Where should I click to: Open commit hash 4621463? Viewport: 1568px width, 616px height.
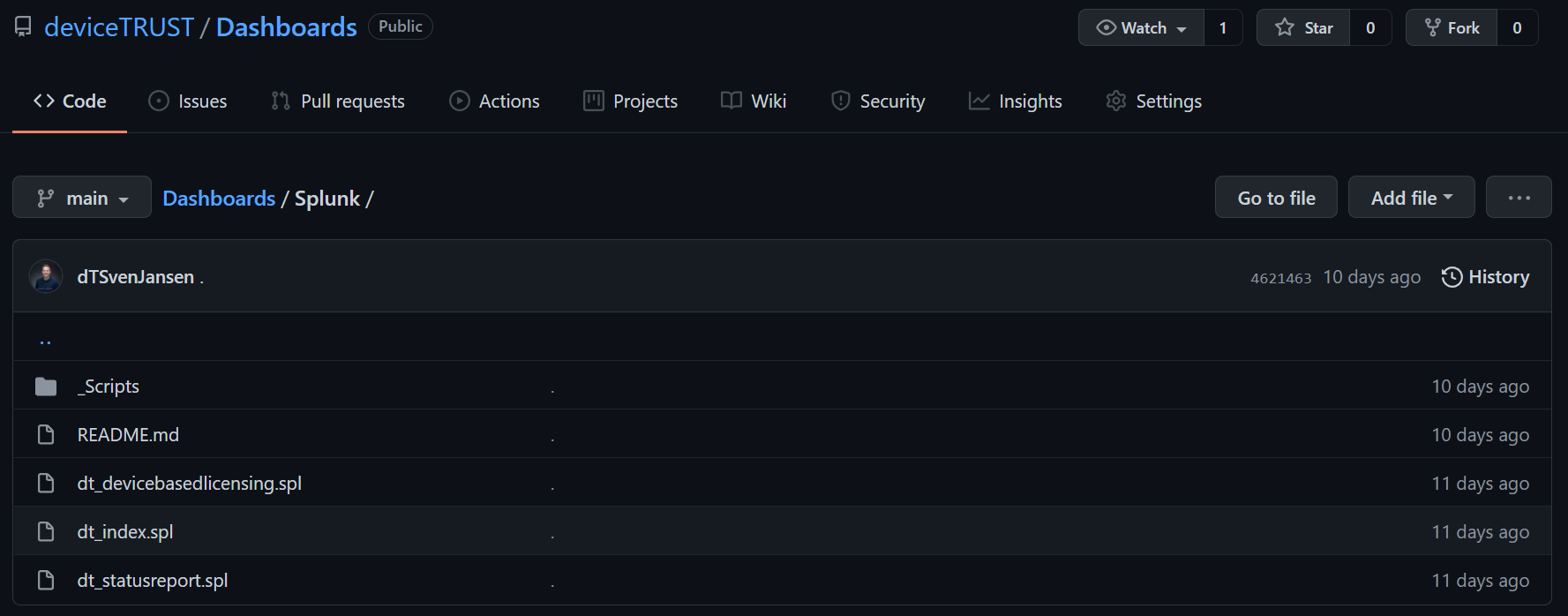point(1280,278)
